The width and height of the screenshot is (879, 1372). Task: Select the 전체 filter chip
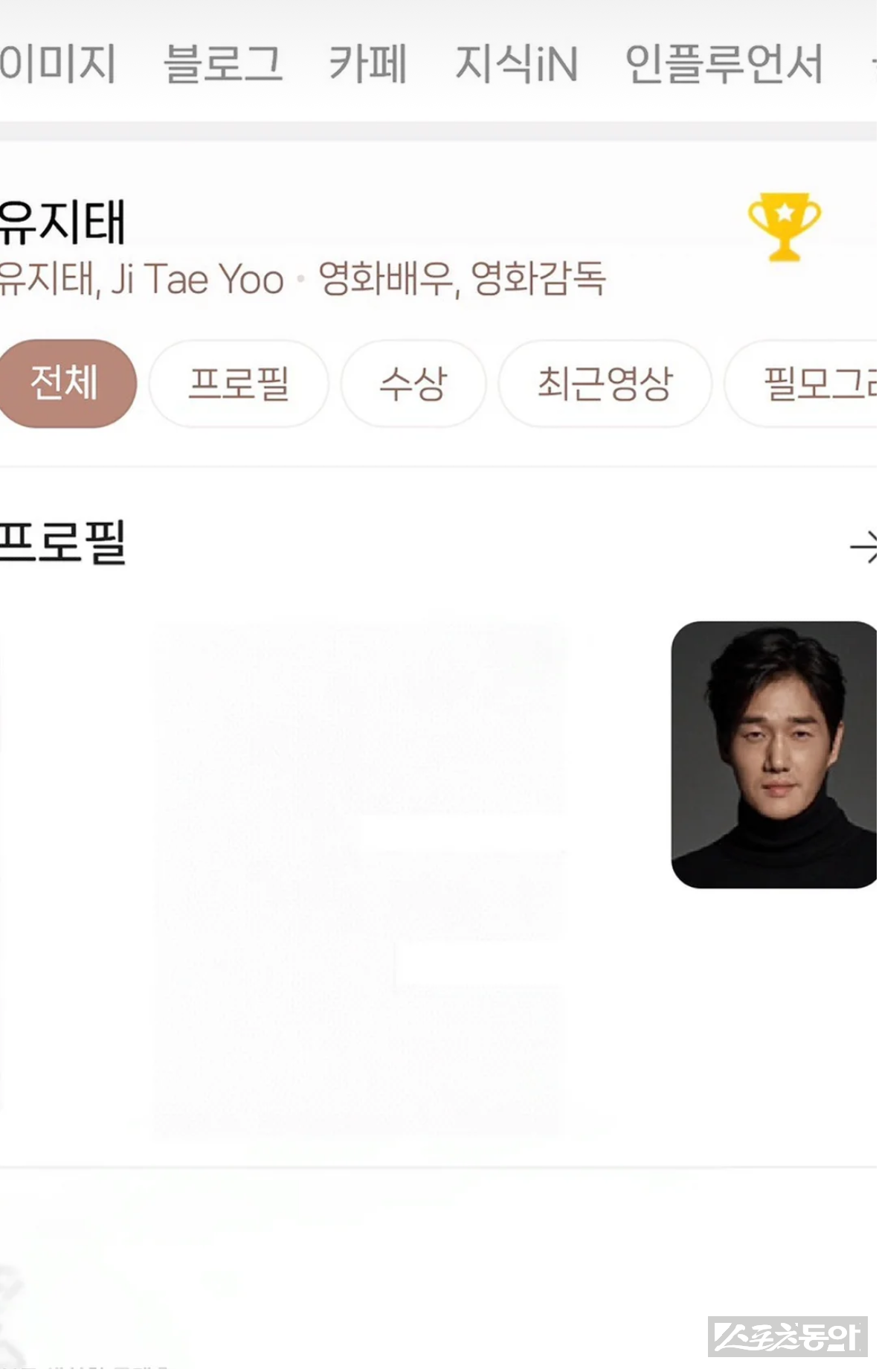[x=65, y=383]
